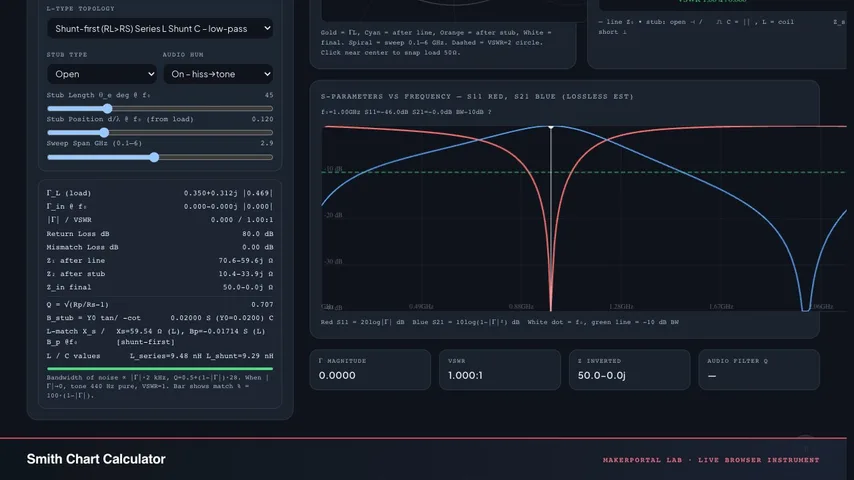
Task: Adjust the Sweep Span GHz slider handle
Action: point(154,157)
